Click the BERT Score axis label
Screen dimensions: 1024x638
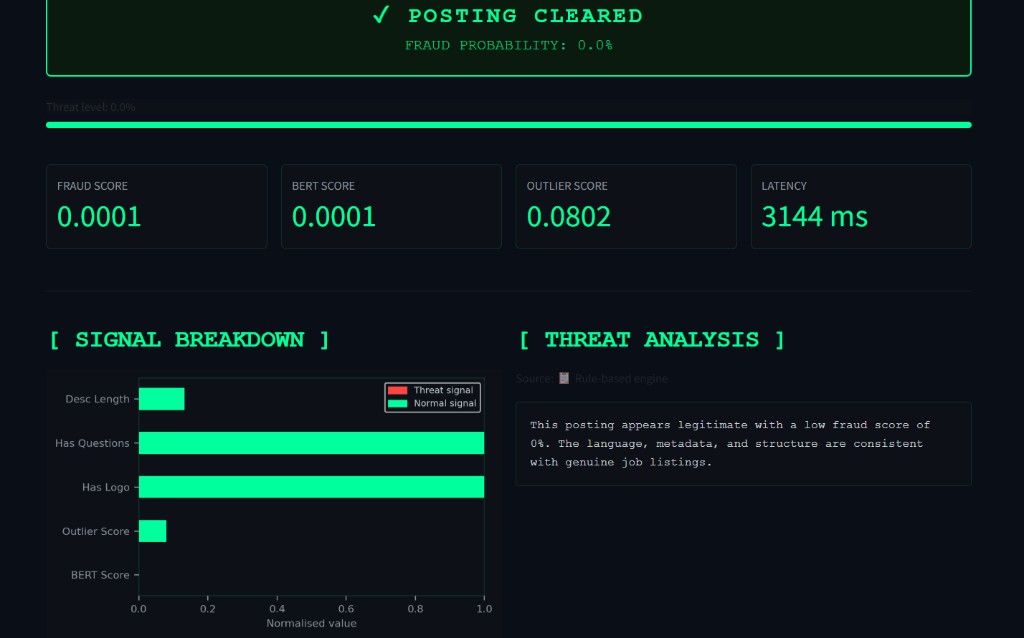coord(100,575)
